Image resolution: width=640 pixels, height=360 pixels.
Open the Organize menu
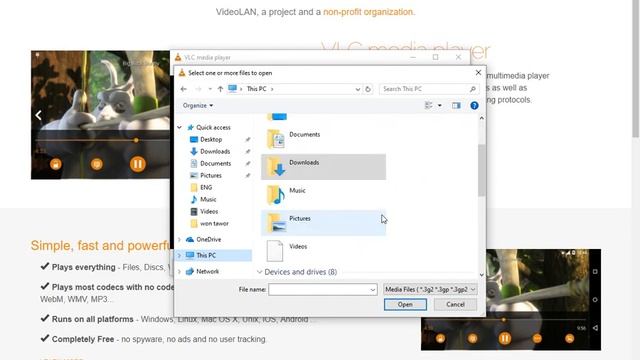198,105
